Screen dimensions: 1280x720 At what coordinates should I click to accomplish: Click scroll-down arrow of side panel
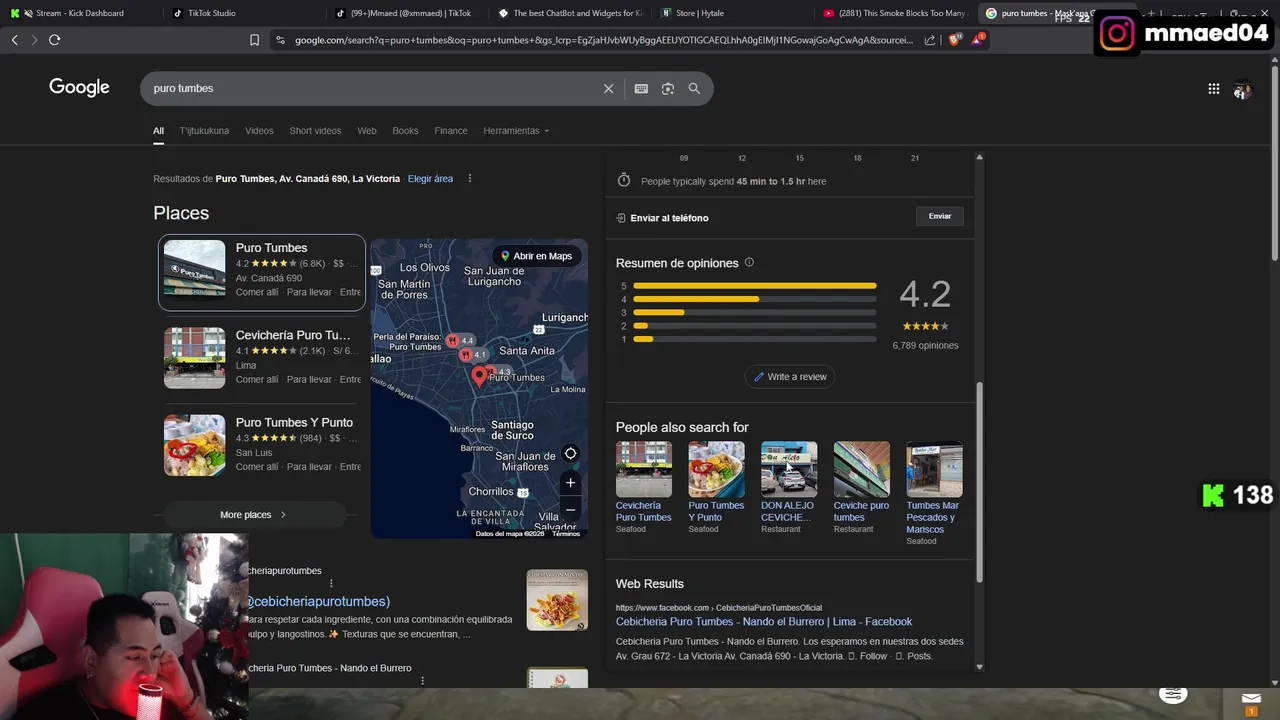click(979, 666)
